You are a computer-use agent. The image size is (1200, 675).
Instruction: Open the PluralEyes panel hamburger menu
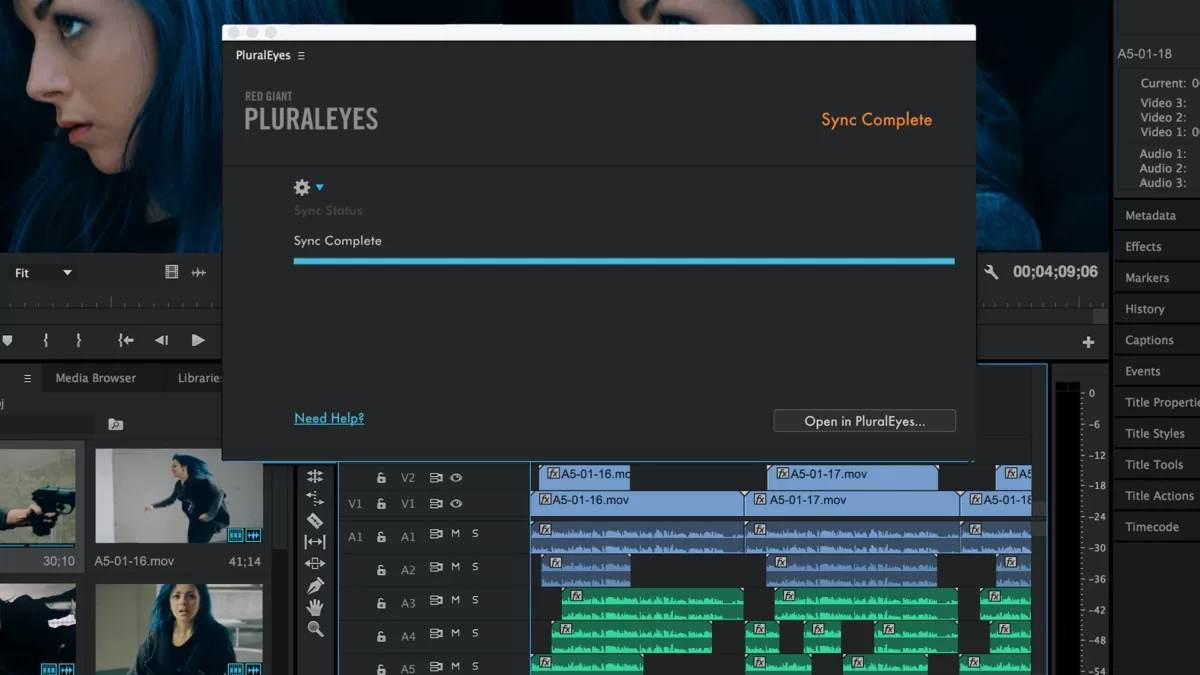pos(301,56)
